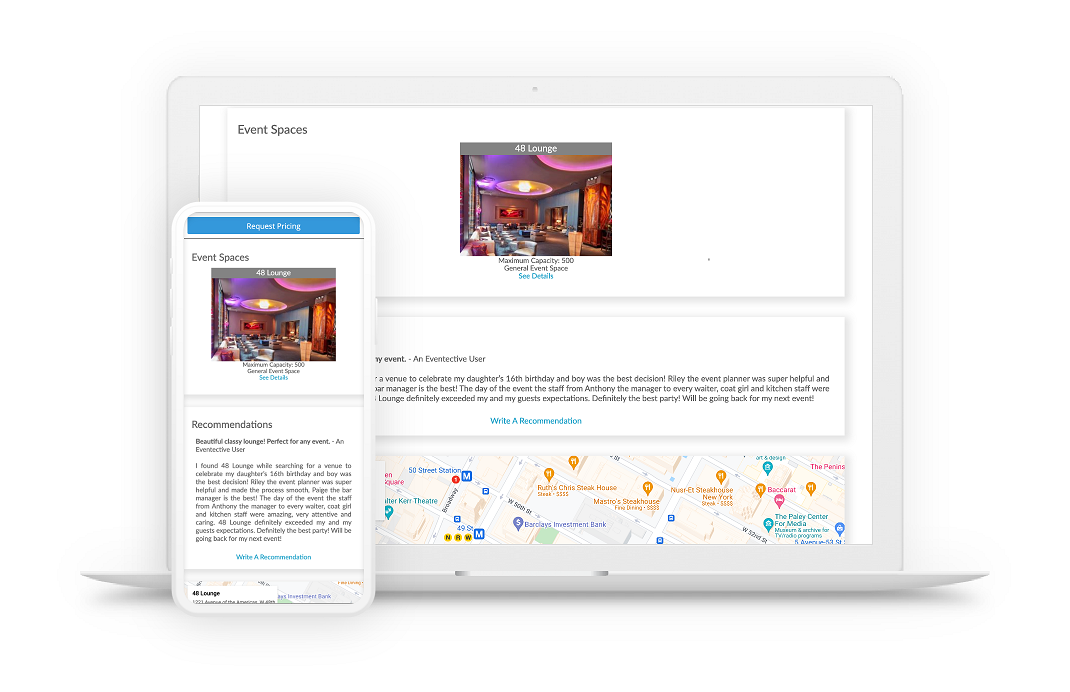Screen dimensions: 1070x692
Task: Click the Barclays Investment Bank map label
Action: coord(565,525)
